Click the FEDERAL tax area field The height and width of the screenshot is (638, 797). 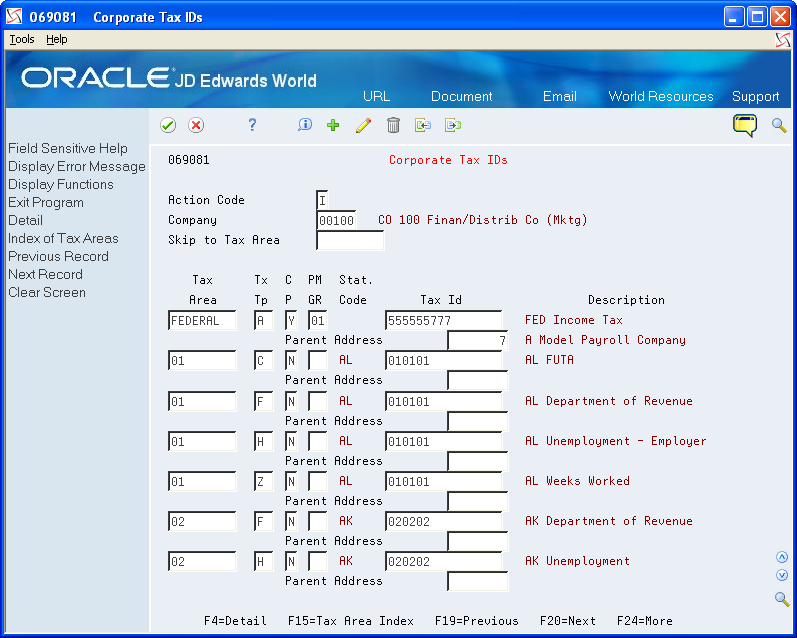[x=202, y=320]
